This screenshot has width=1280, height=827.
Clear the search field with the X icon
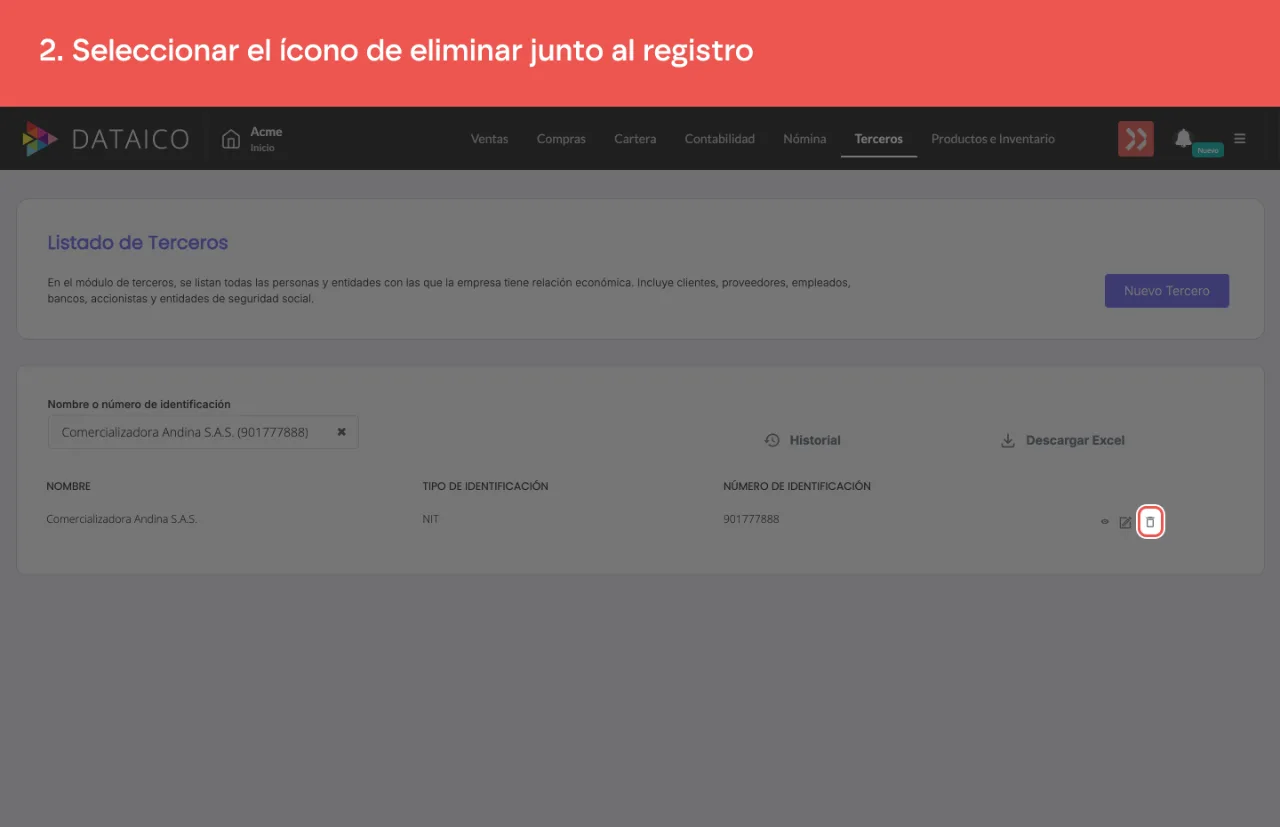[x=341, y=432]
